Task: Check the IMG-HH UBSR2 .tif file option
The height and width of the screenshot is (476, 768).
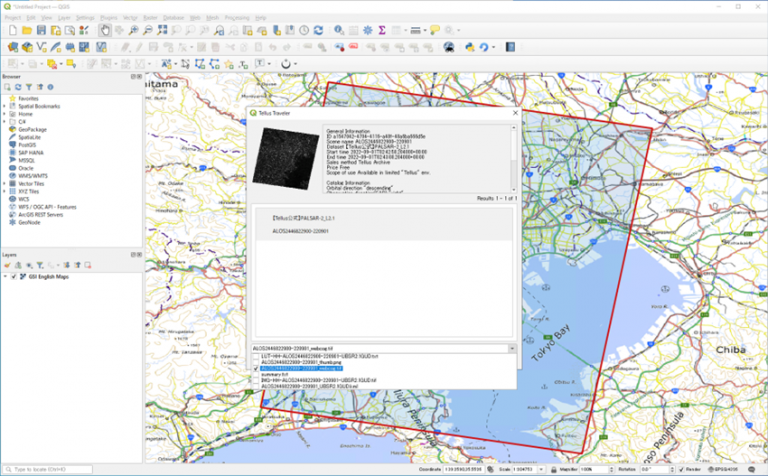Action: coord(256,380)
